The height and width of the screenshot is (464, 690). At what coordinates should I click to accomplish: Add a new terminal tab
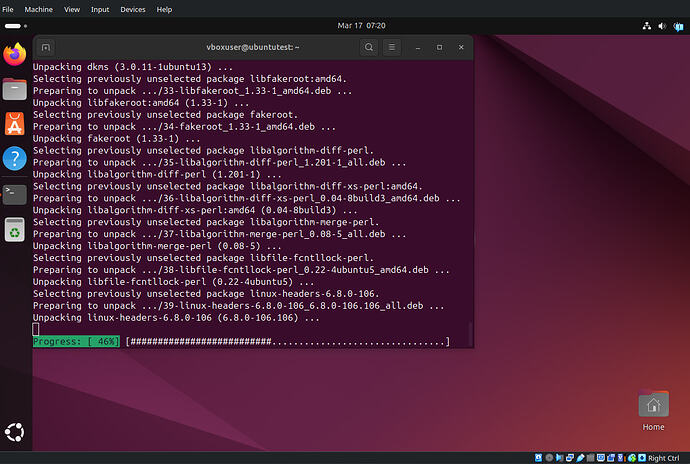pyautogui.click(x=46, y=47)
